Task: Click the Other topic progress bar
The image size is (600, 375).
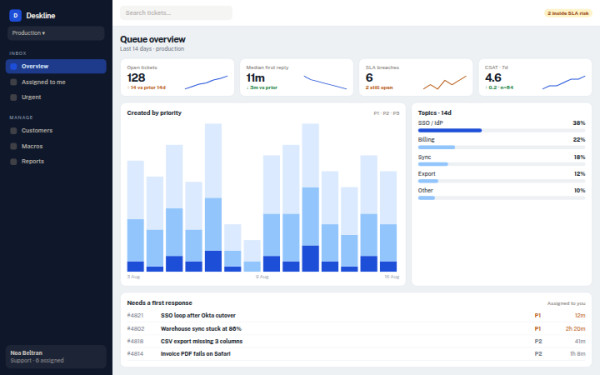Action: click(502, 198)
